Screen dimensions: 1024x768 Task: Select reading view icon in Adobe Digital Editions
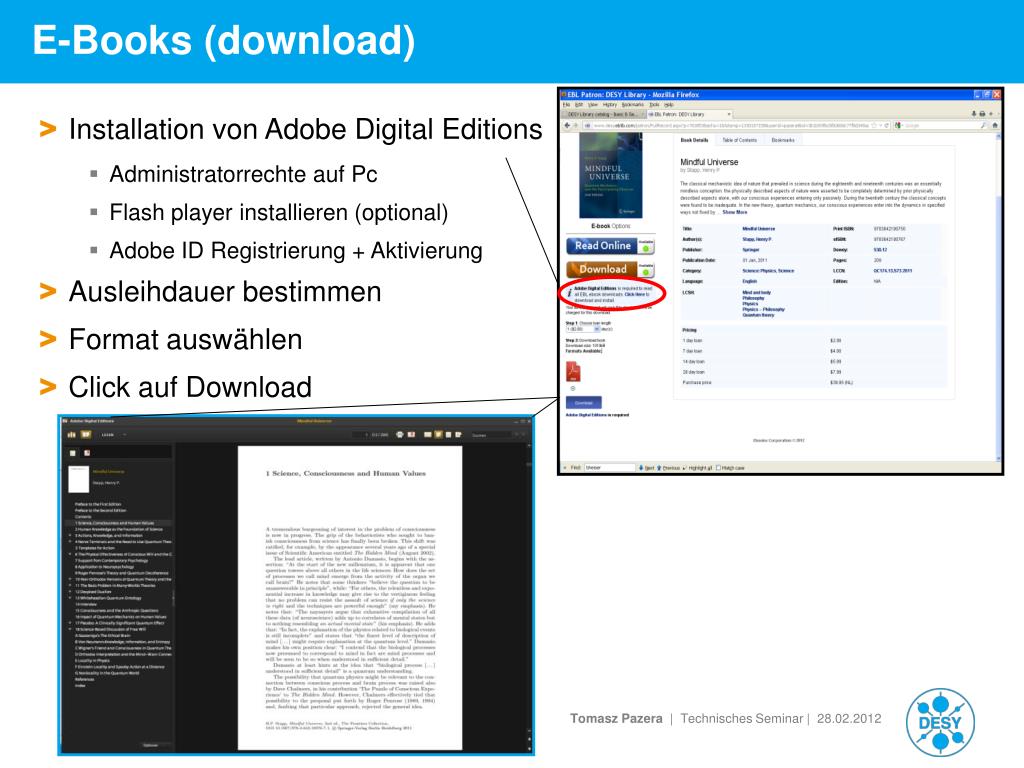coord(86,435)
